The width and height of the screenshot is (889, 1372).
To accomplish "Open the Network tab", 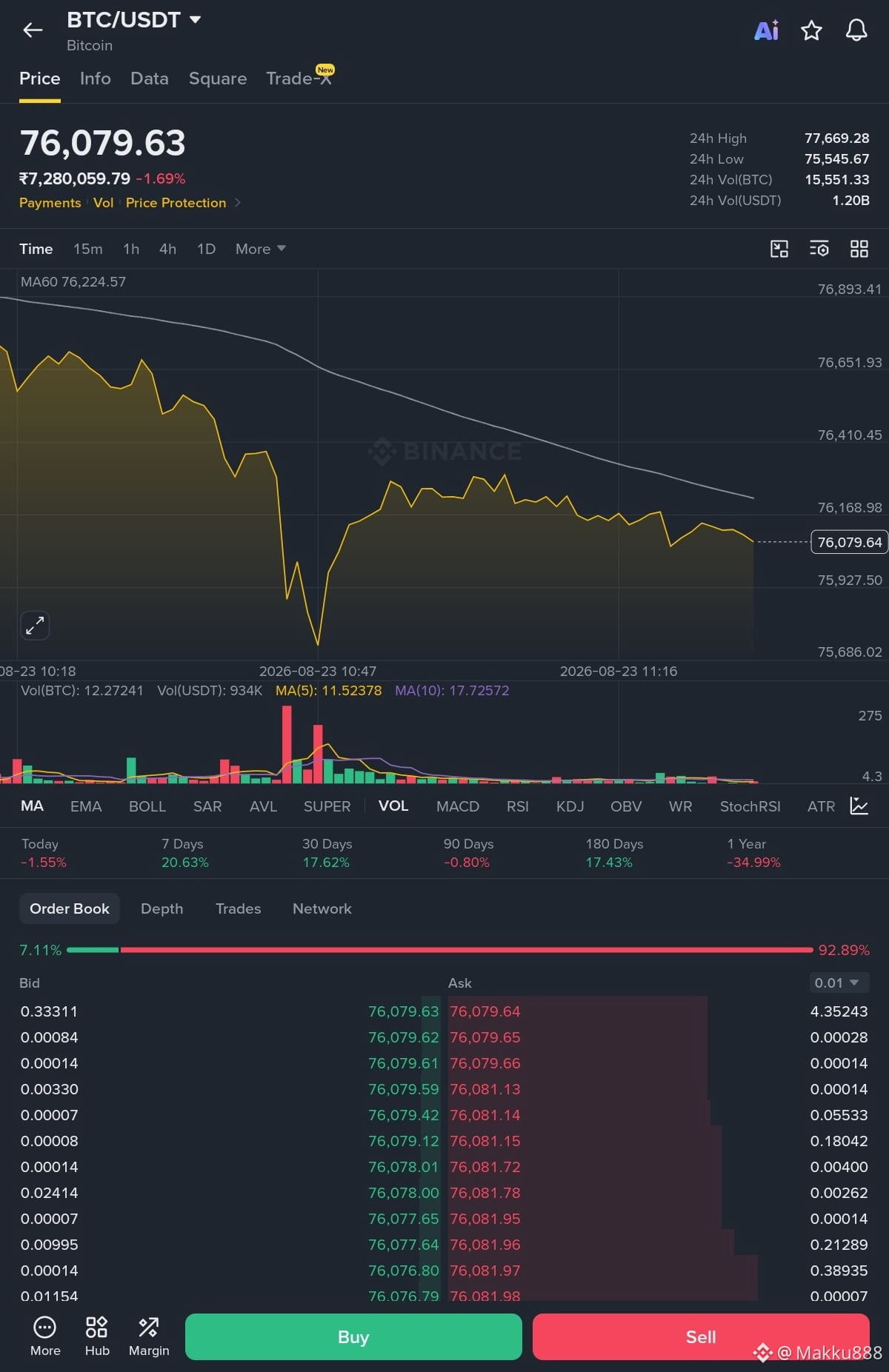I will 322,908.
